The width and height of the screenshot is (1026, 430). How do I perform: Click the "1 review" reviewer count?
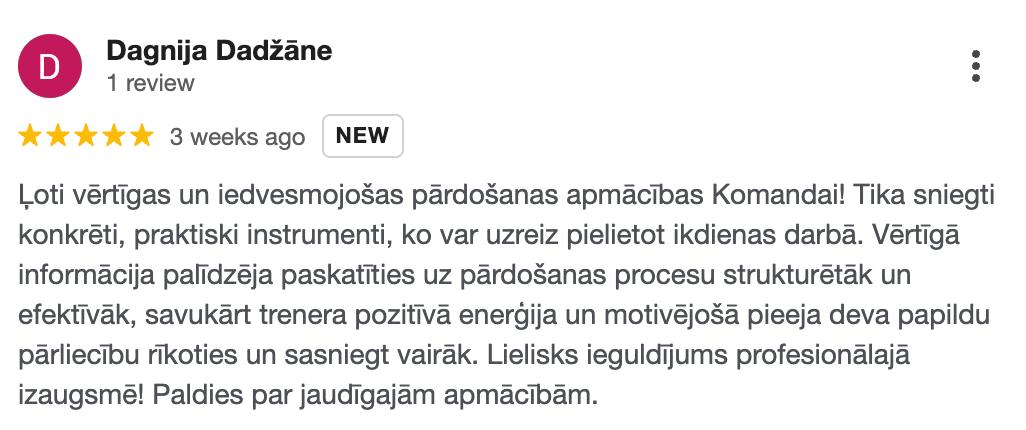click(x=151, y=83)
